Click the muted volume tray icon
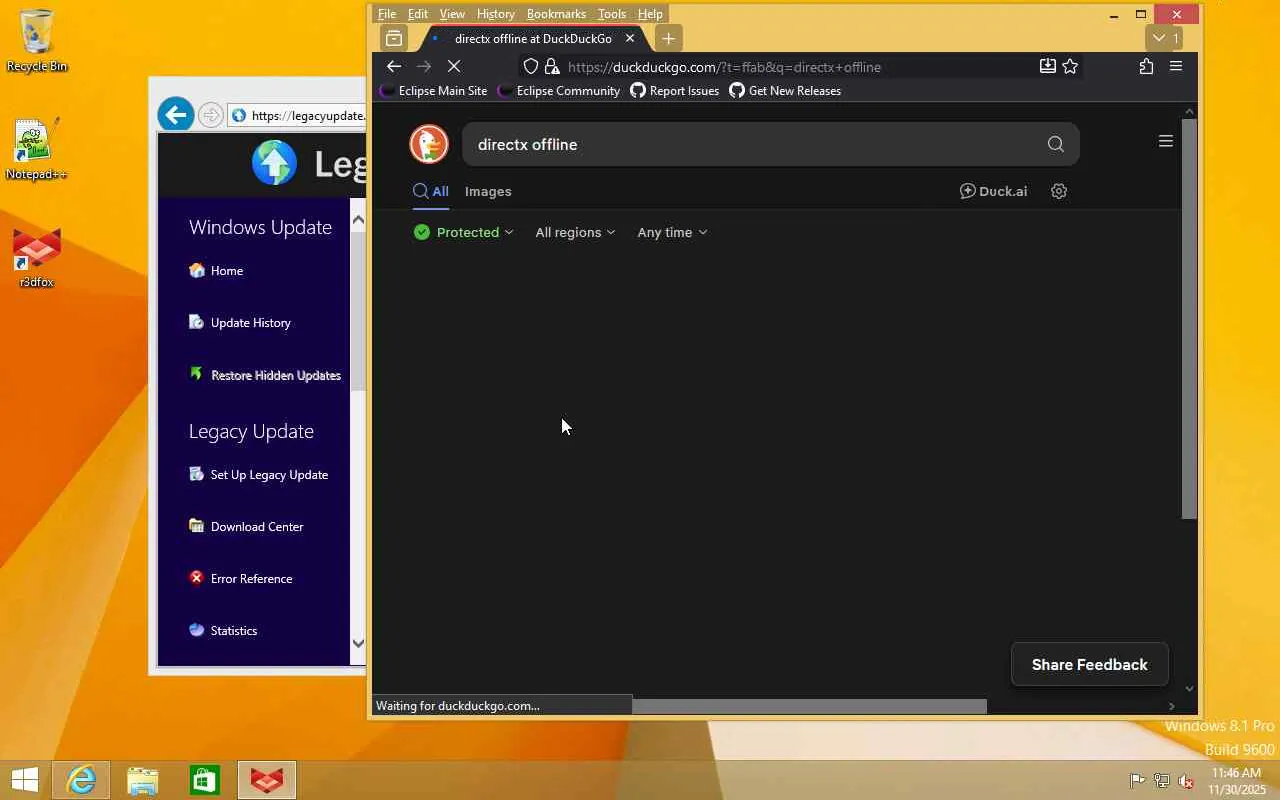Viewport: 1280px width, 800px height. click(x=1185, y=781)
